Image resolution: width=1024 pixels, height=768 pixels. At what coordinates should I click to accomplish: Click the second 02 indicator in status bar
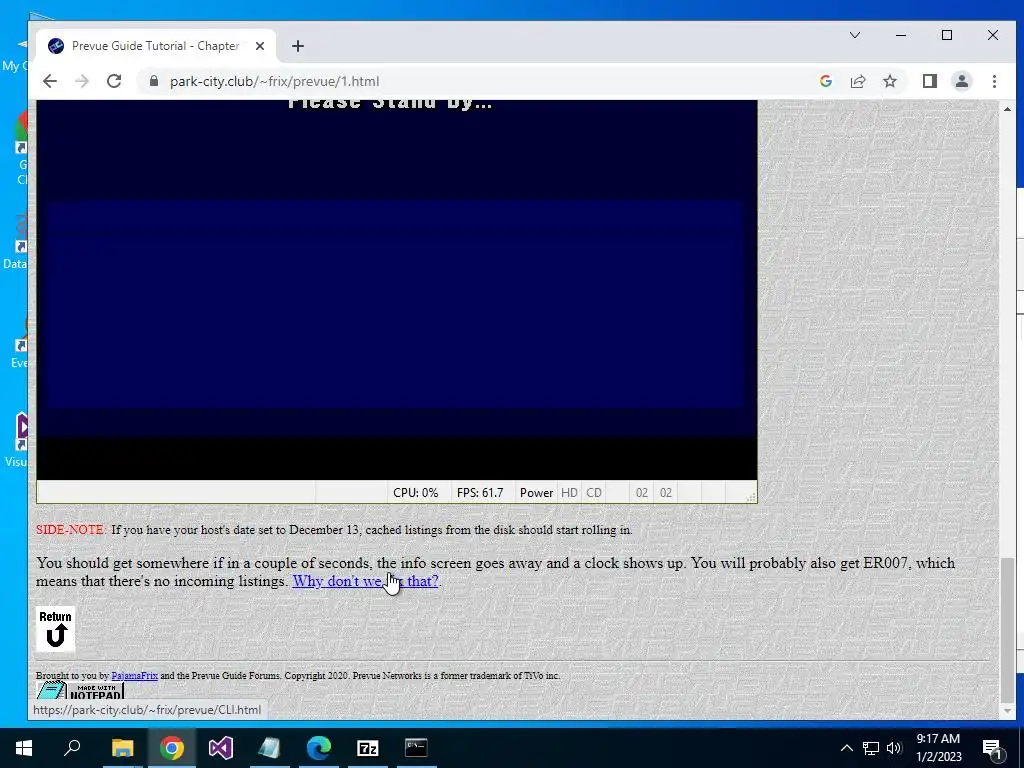665,493
